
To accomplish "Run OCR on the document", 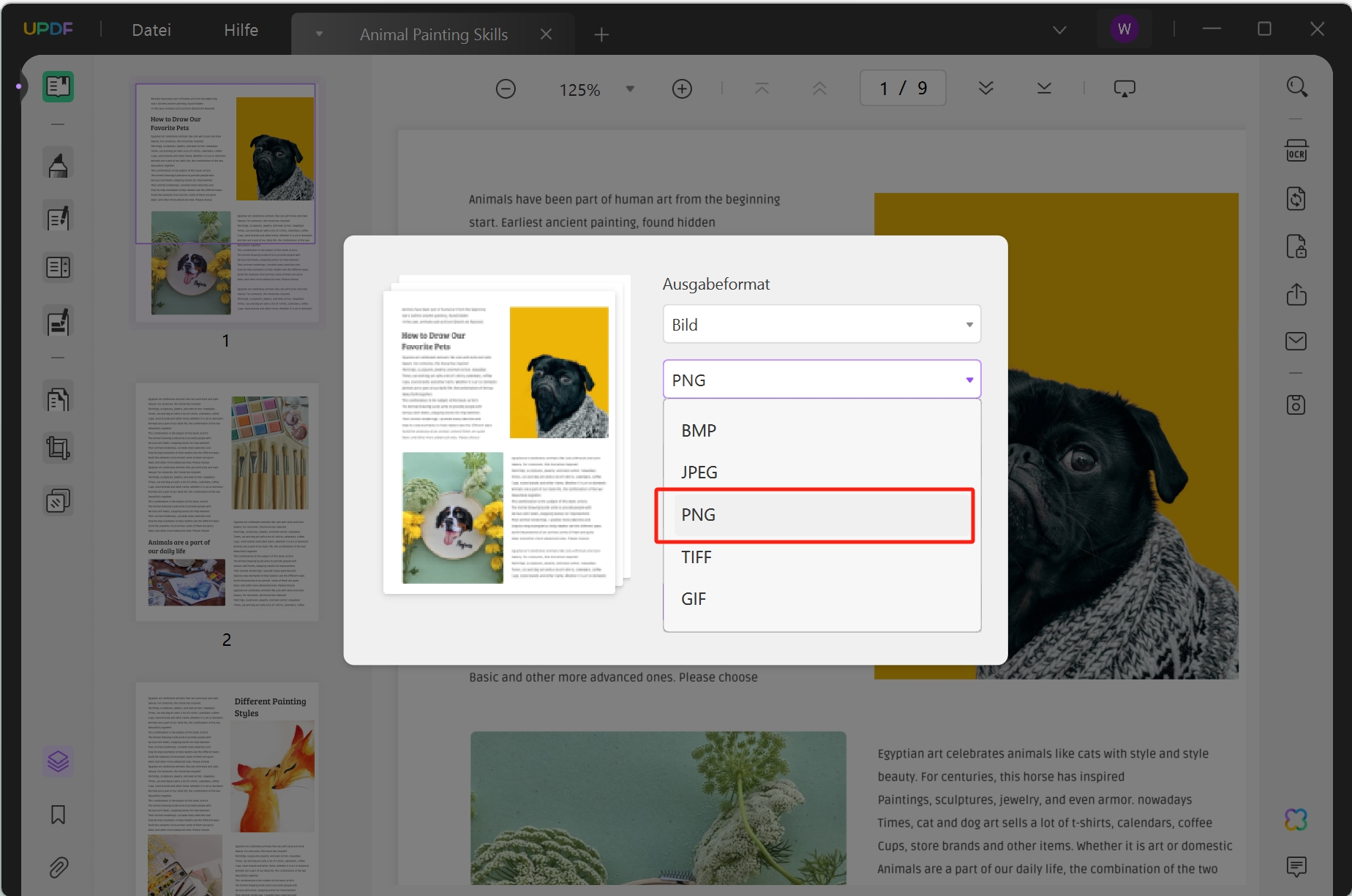I will coord(1296,151).
